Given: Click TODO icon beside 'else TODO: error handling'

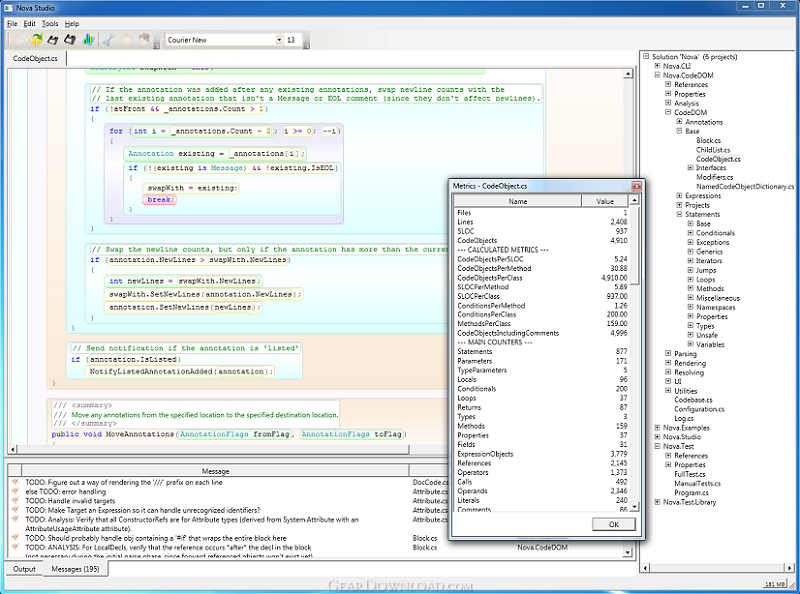Looking at the screenshot, I should tap(15, 491).
